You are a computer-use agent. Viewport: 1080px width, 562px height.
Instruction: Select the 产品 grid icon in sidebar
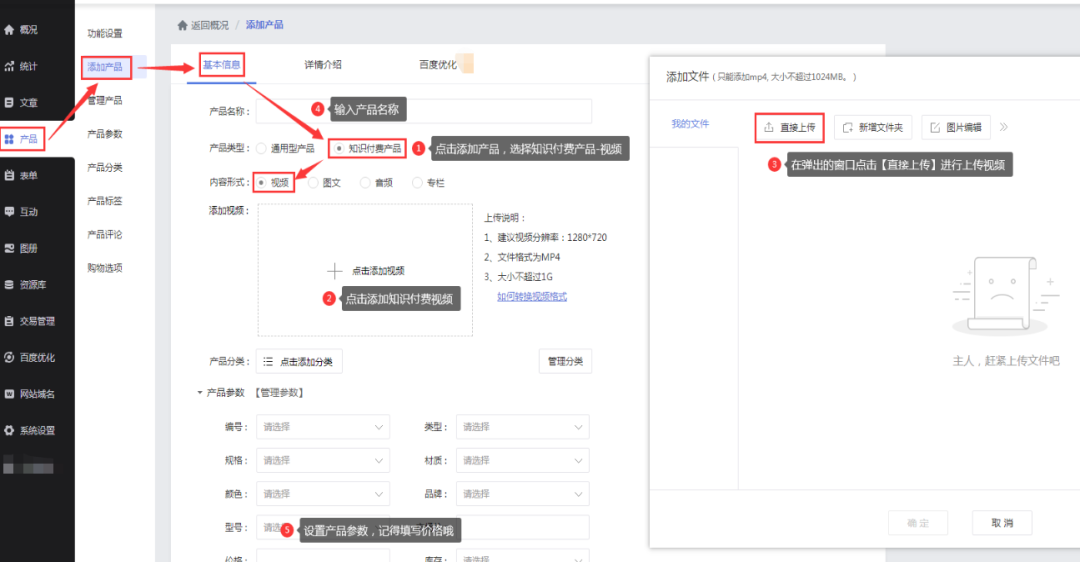point(10,139)
